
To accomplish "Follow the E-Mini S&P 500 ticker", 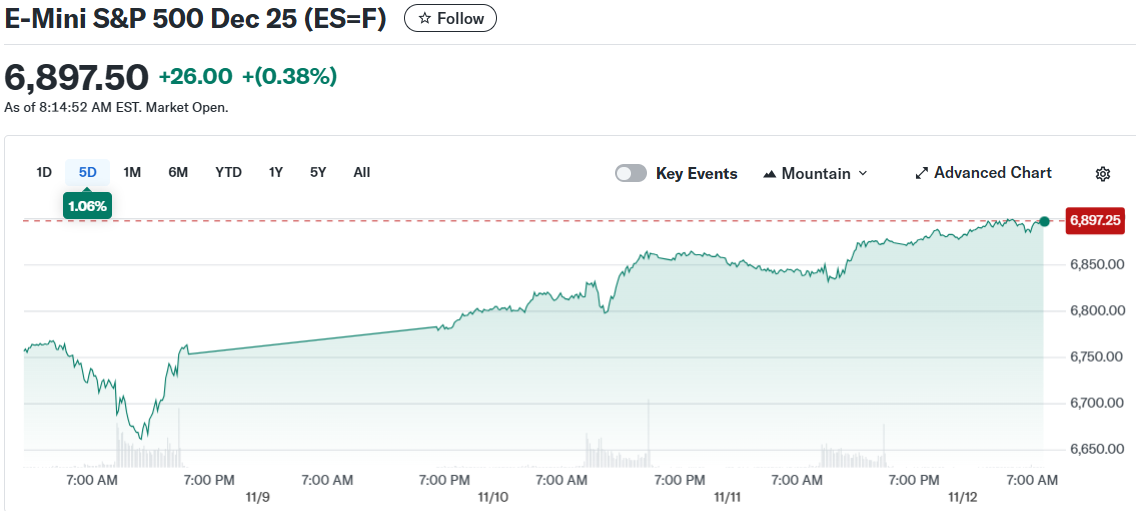I will point(450,18).
